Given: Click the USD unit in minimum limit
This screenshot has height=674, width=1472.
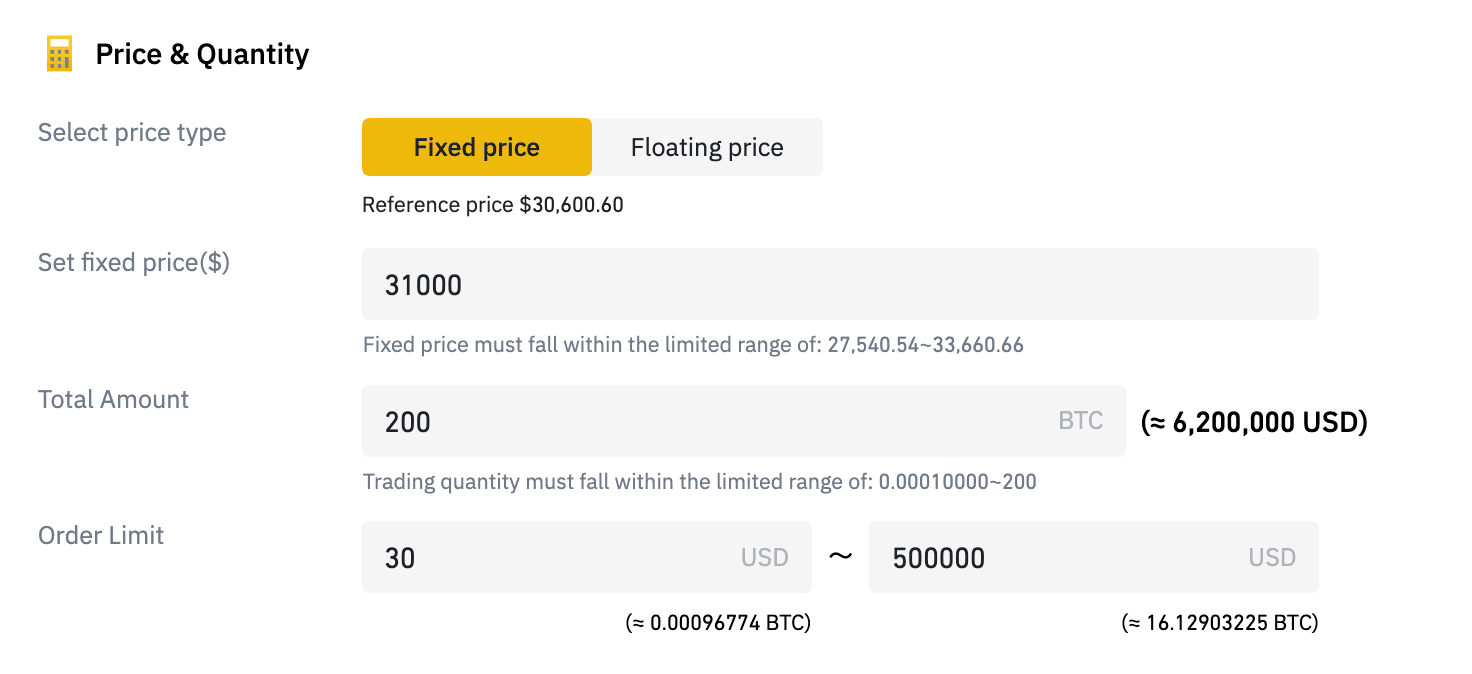Looking at the screenshot, I should 765,557.
